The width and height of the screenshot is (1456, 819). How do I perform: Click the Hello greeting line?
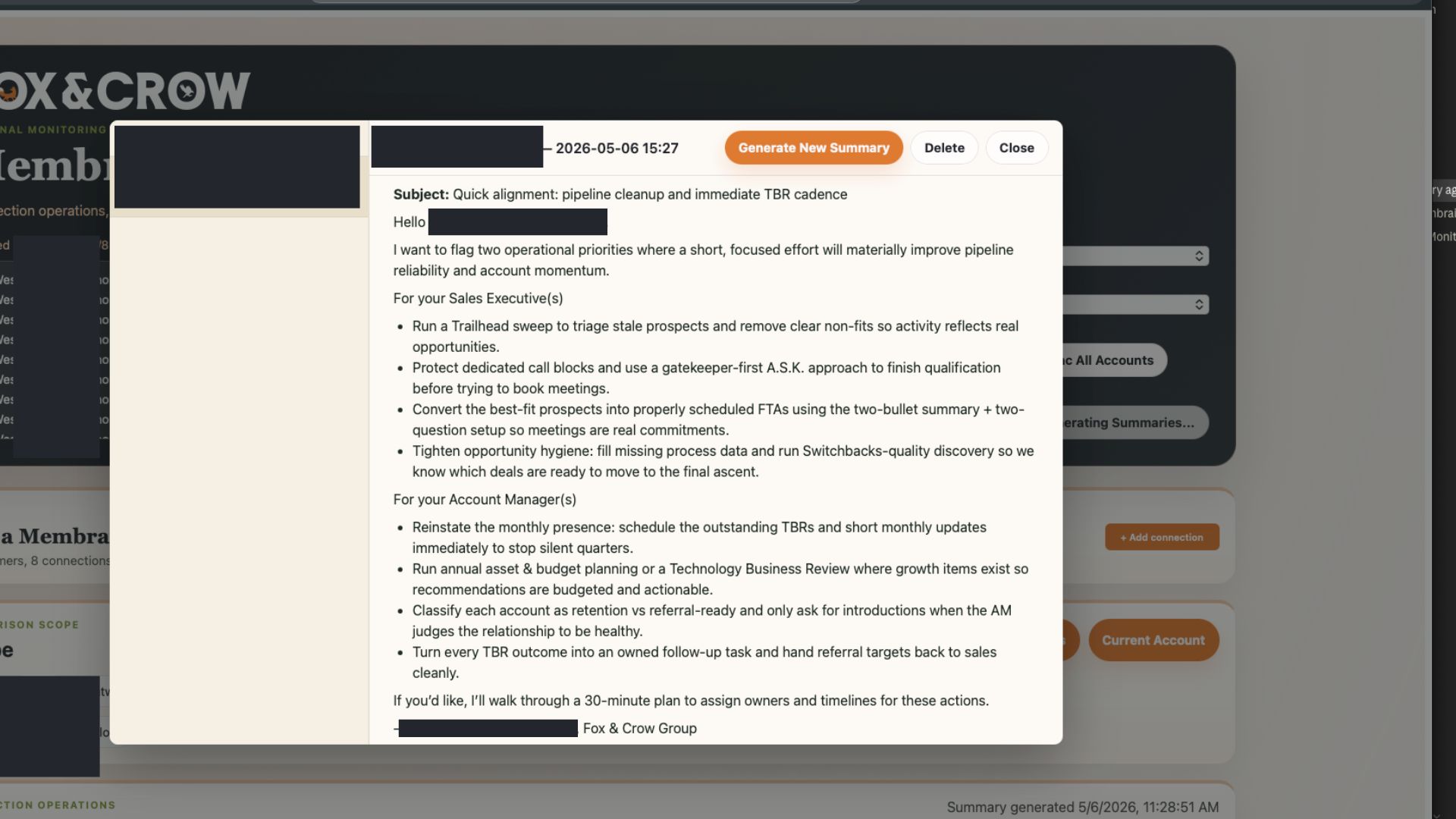pos(500,221)
